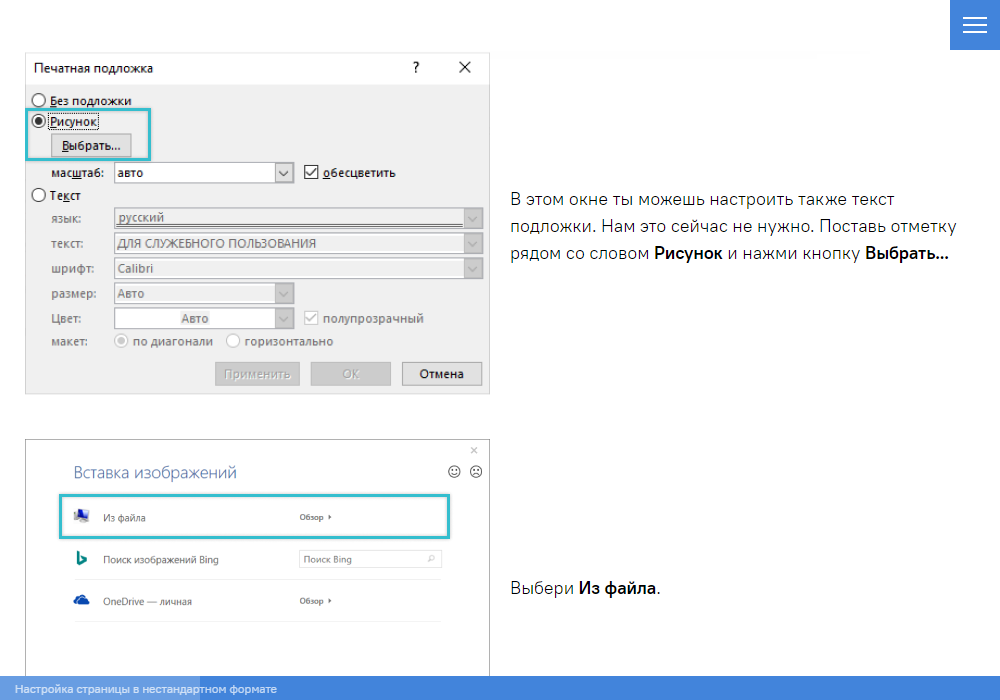Image resolution: width=1000 pixels, height=700 pixels.
Task: Select the Текст radio button
Action: [x=39, y=196]
